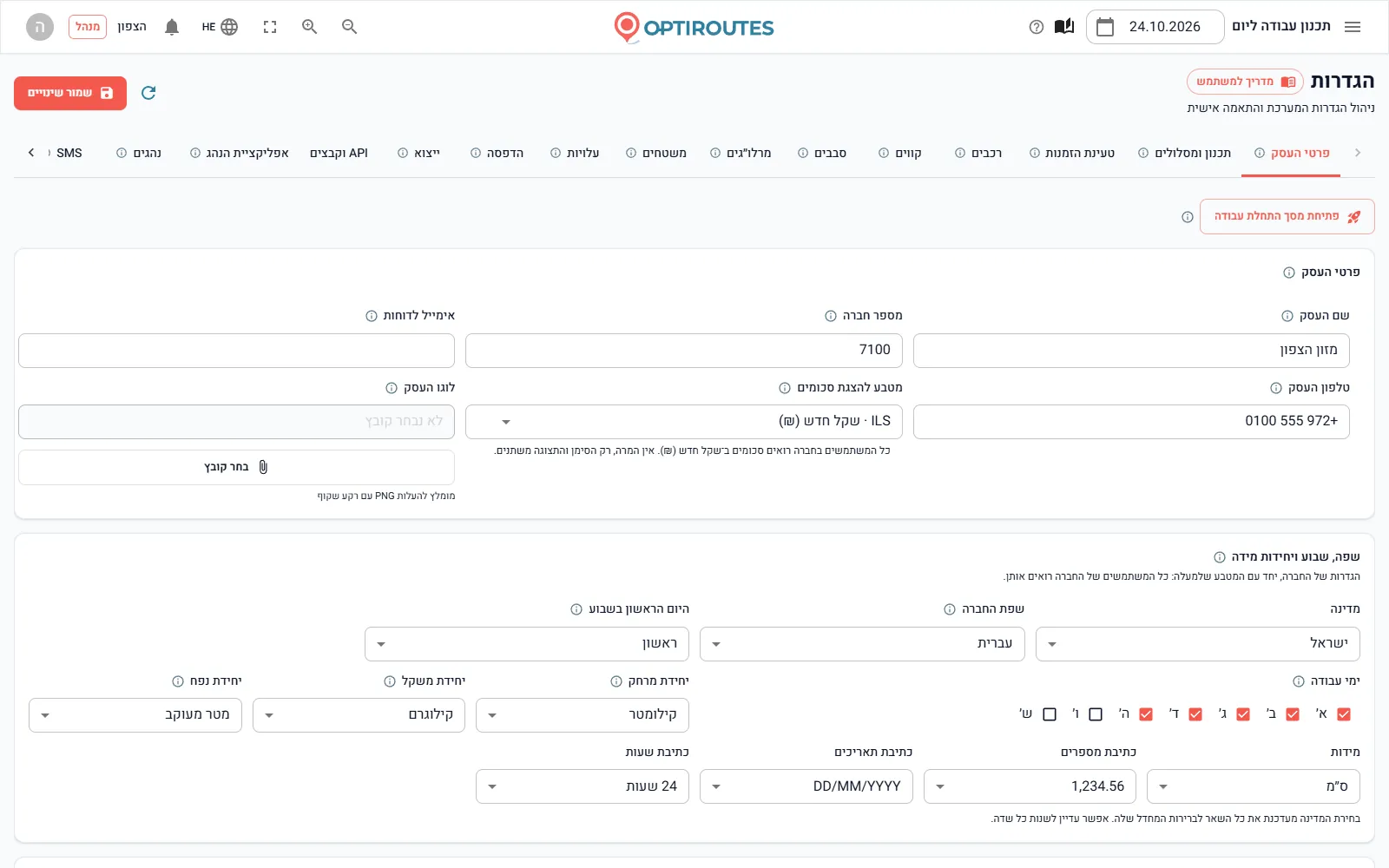
Task: Open the user guide book icon
Action: (1064, 27)
